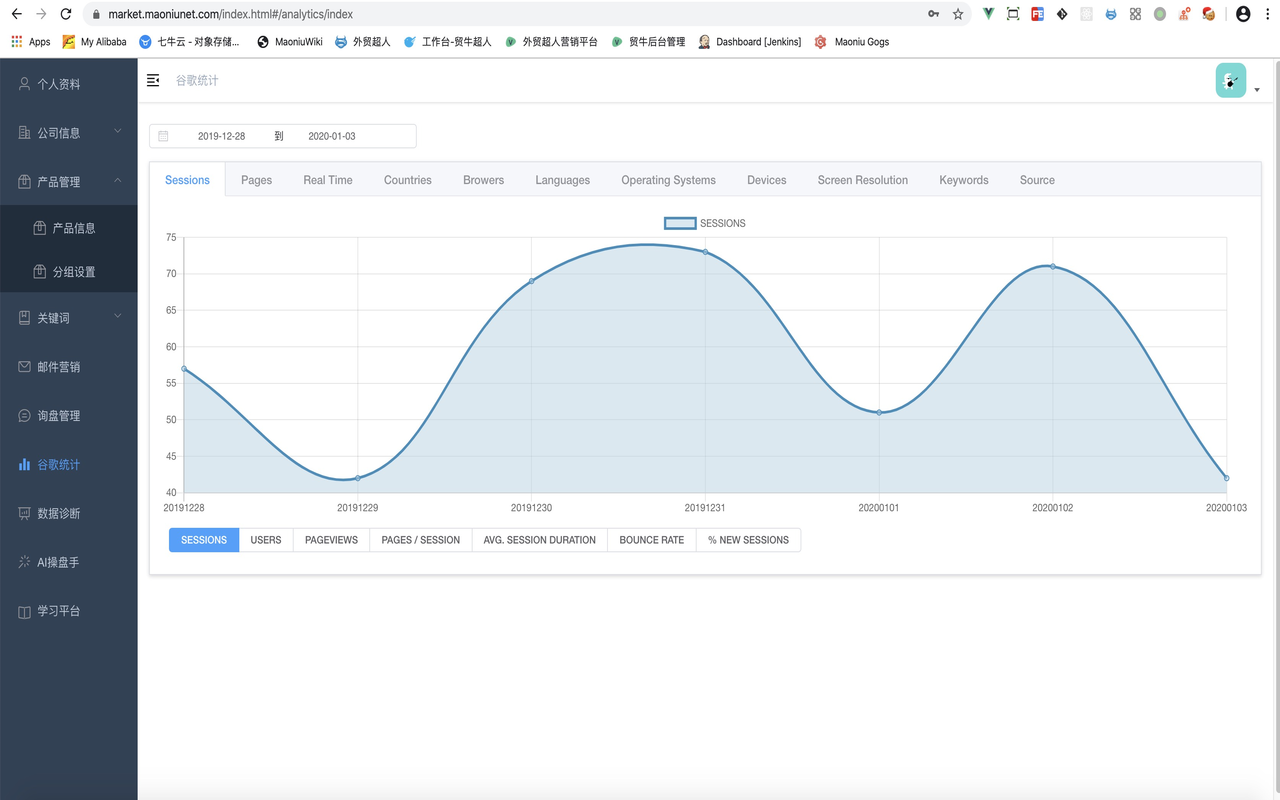Click the 数据诊断 monitor icon
This screenshot has width=1280, height=800.
[x=25, y=513]
